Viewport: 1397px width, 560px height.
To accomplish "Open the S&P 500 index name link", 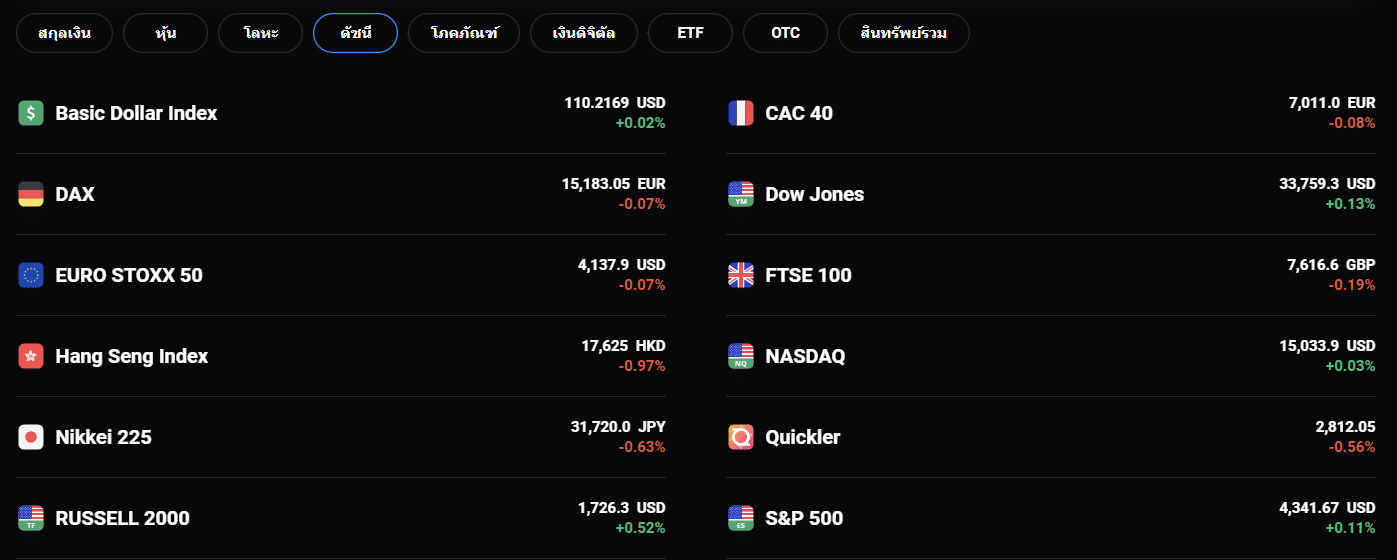I will tap(804, 518).
